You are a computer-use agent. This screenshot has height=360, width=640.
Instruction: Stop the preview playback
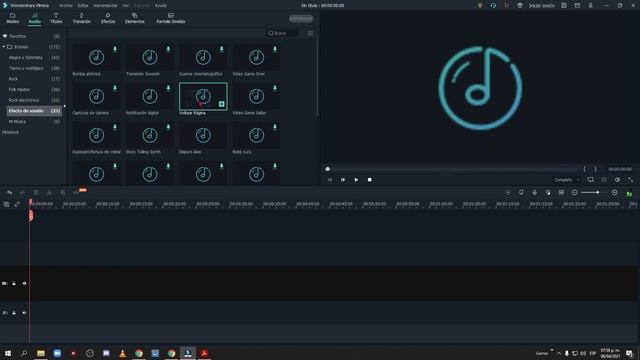point(369,180)
